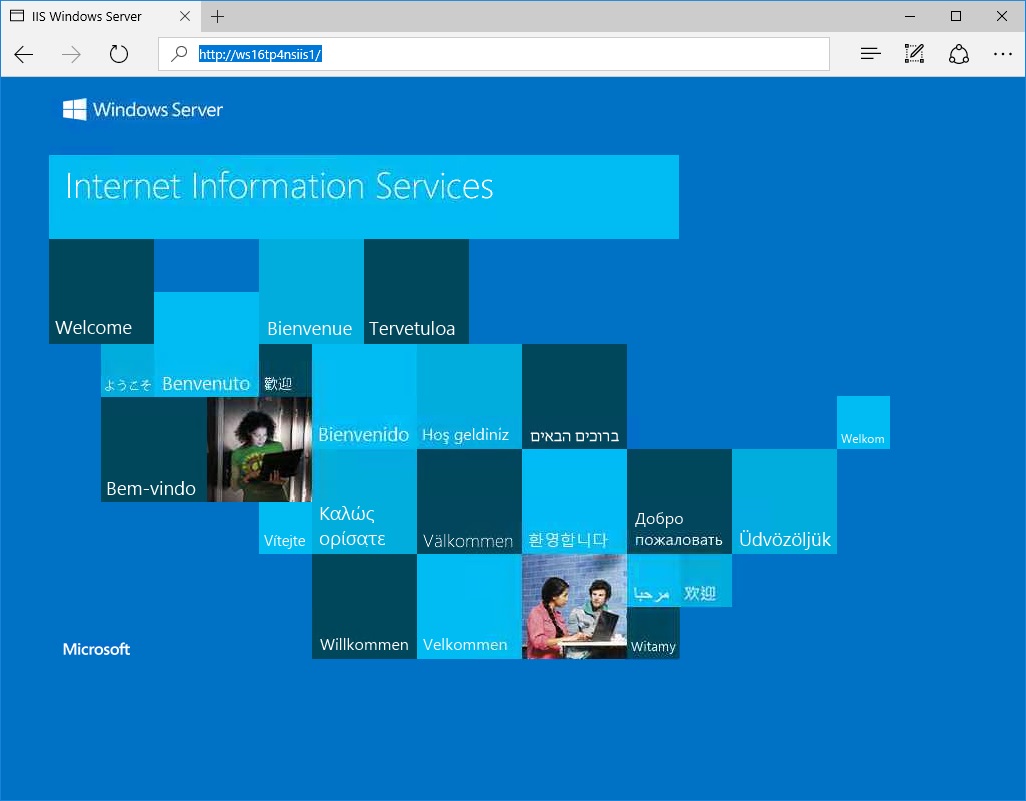Click the Hoş geldiniz tile
This screenshot has width=1026, height=801.
coord(469,397)
